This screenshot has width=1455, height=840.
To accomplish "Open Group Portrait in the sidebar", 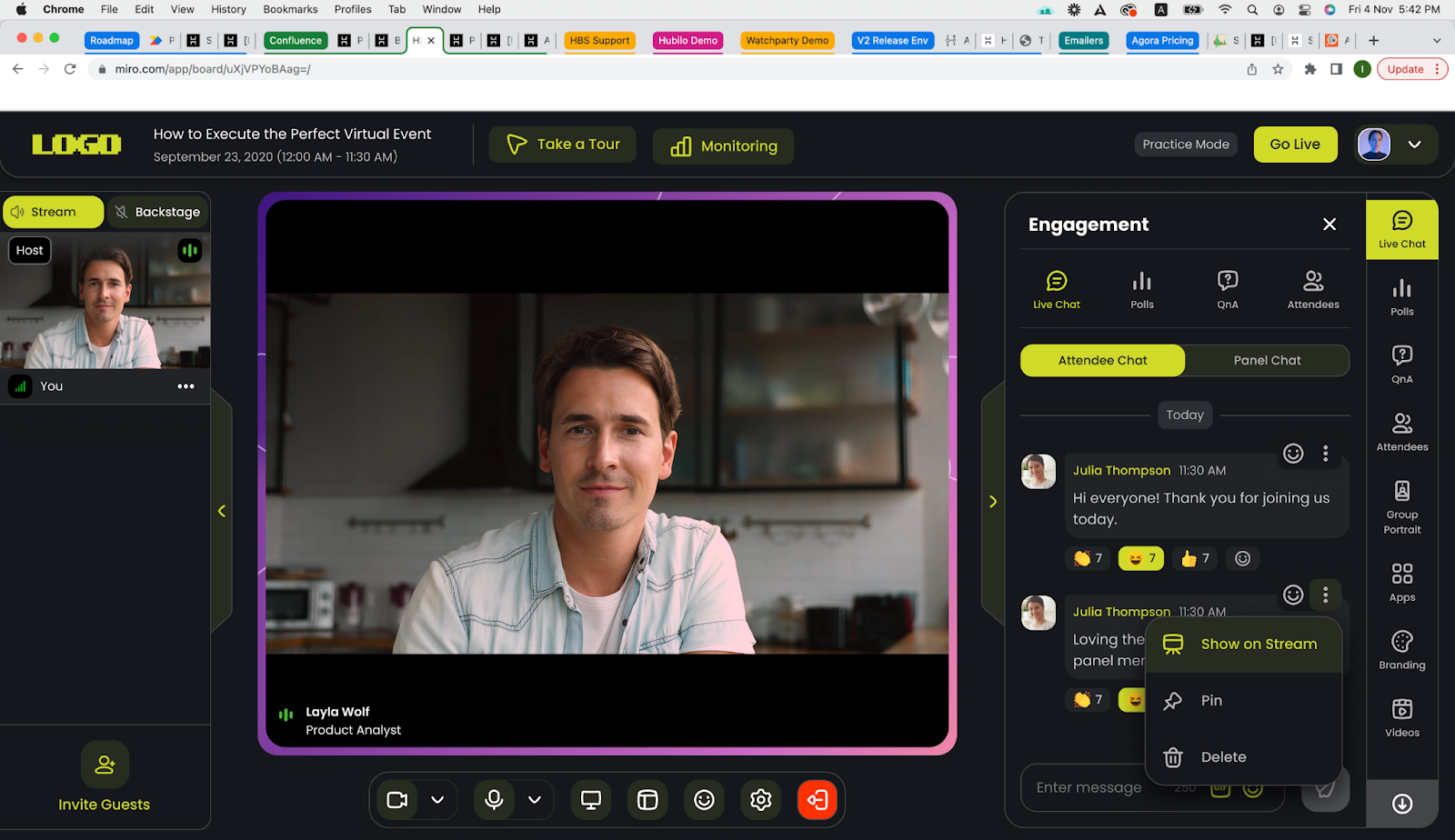I will pos(1401,507).
